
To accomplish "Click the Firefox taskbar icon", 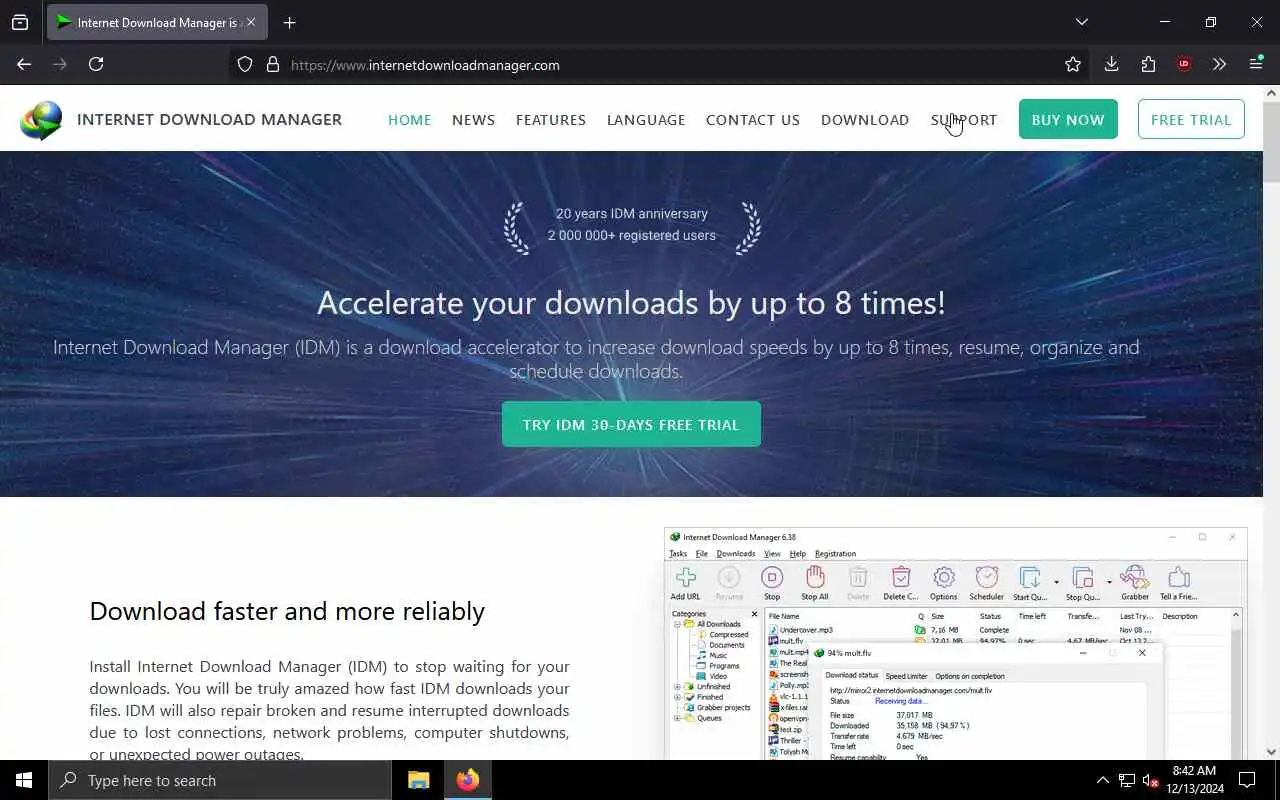I will (x=468, y=780).
